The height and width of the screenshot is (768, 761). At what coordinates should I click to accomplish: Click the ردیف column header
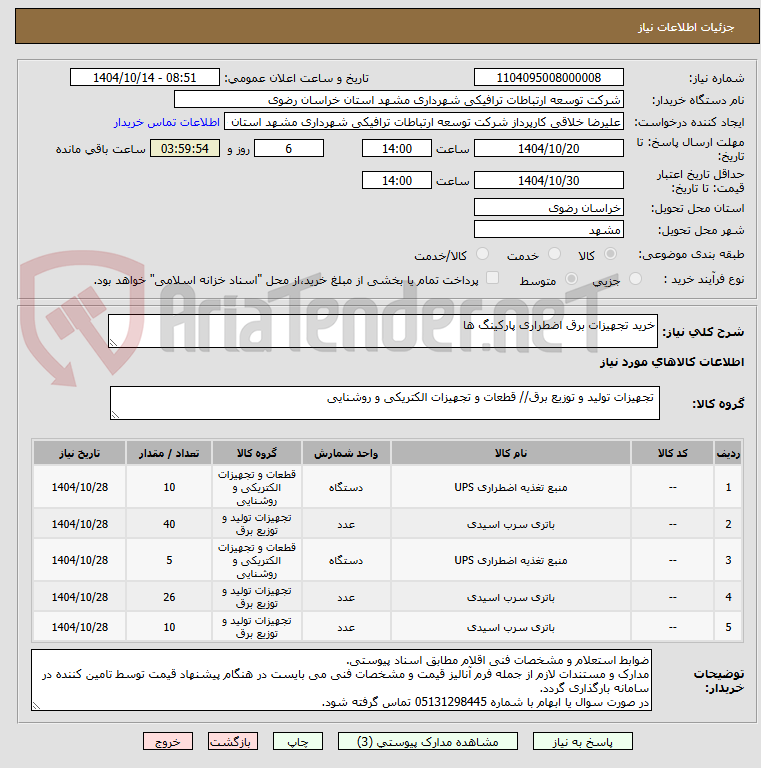click(728, 453)
